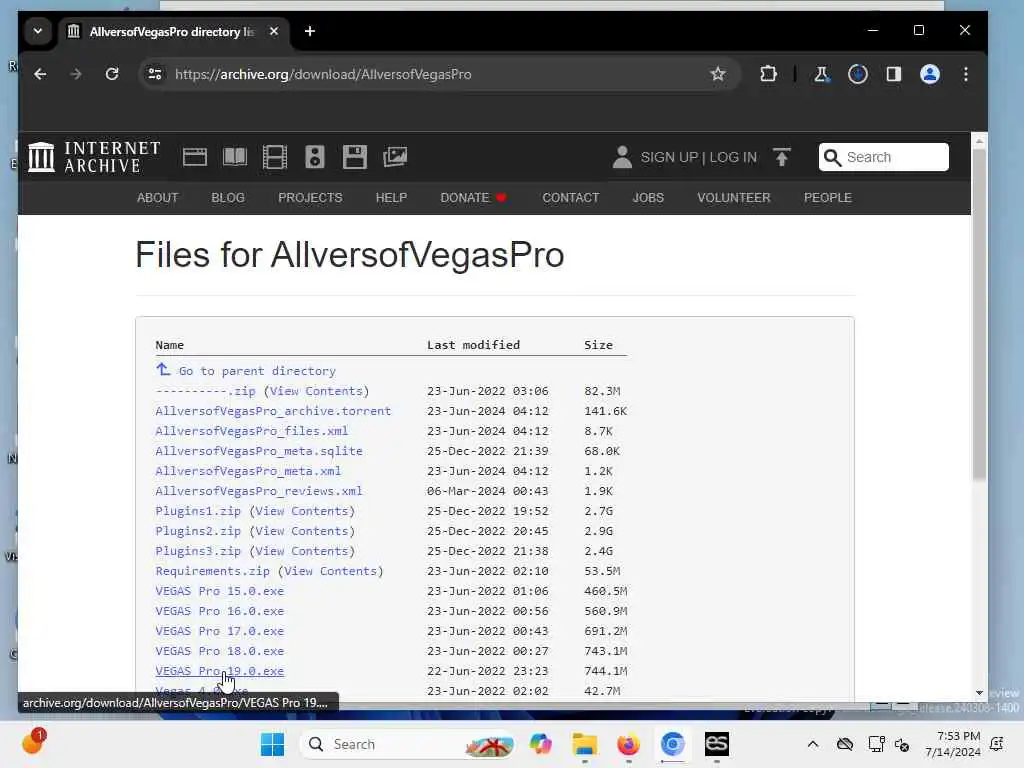
Task: Download AllversofVegasPro_archive.torrent
Action: 273,411
